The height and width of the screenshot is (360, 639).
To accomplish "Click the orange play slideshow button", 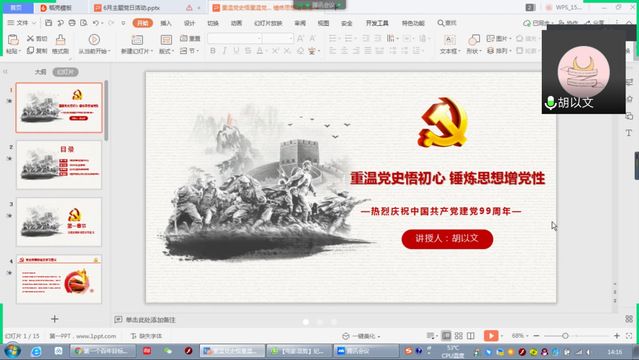I will pyautogui.click(x=491, y=336).
